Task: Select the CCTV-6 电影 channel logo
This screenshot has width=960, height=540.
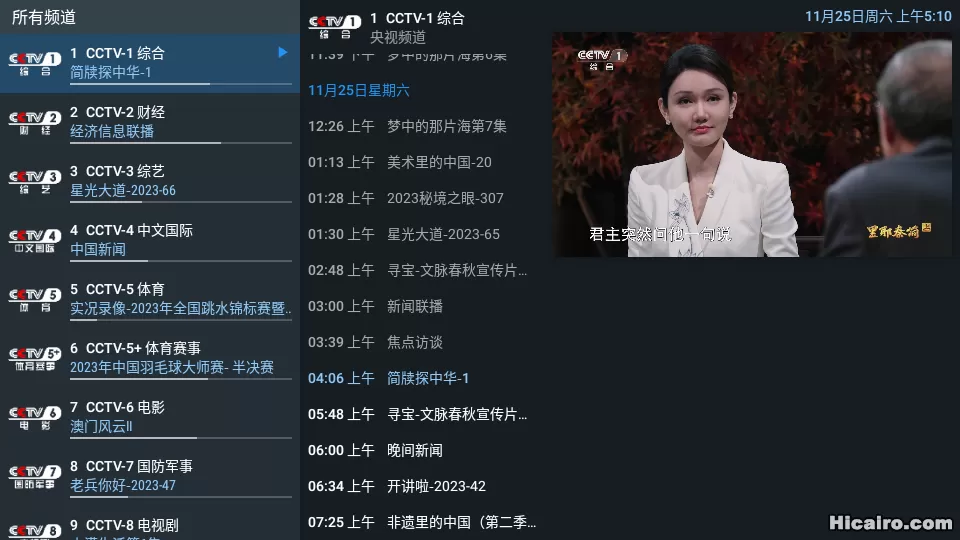Action: pyautogui.click(x=35, y=417)
